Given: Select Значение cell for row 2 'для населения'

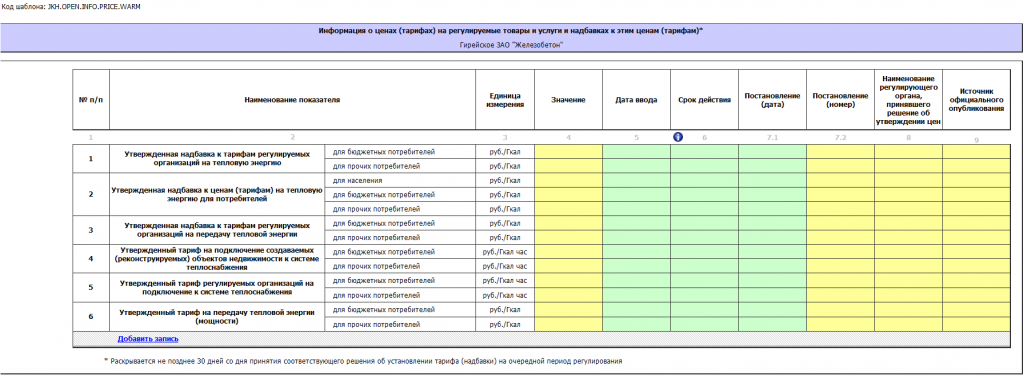Looking at the screenshot, I should pyautogui.click(x=568, y=181).
